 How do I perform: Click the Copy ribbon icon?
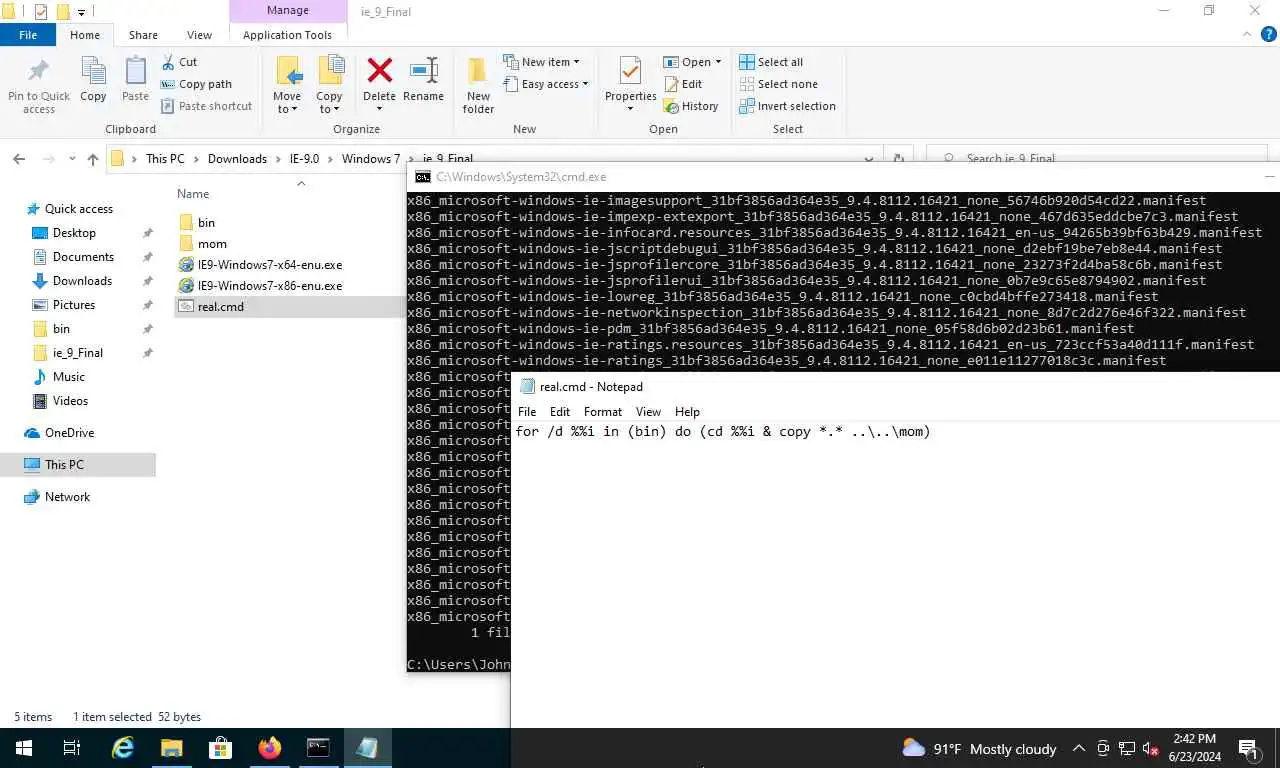[x=93, y=71]
